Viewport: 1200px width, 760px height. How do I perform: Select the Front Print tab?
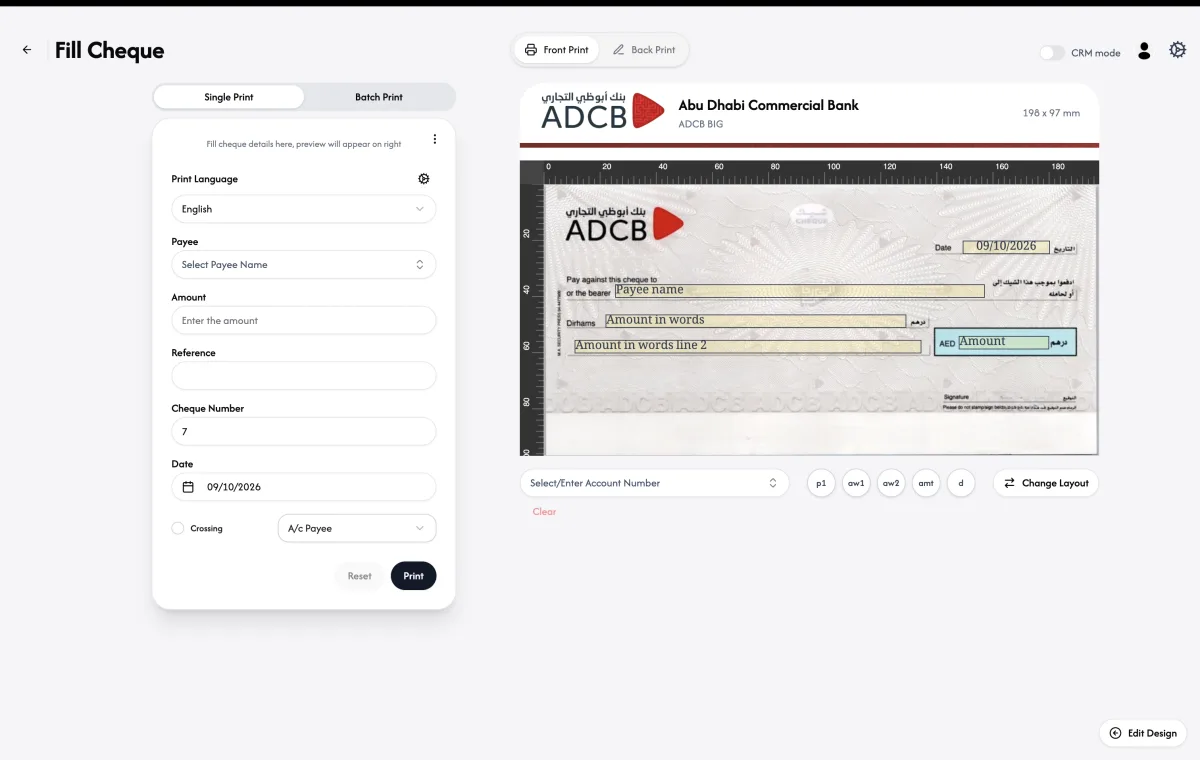(557, 50)
